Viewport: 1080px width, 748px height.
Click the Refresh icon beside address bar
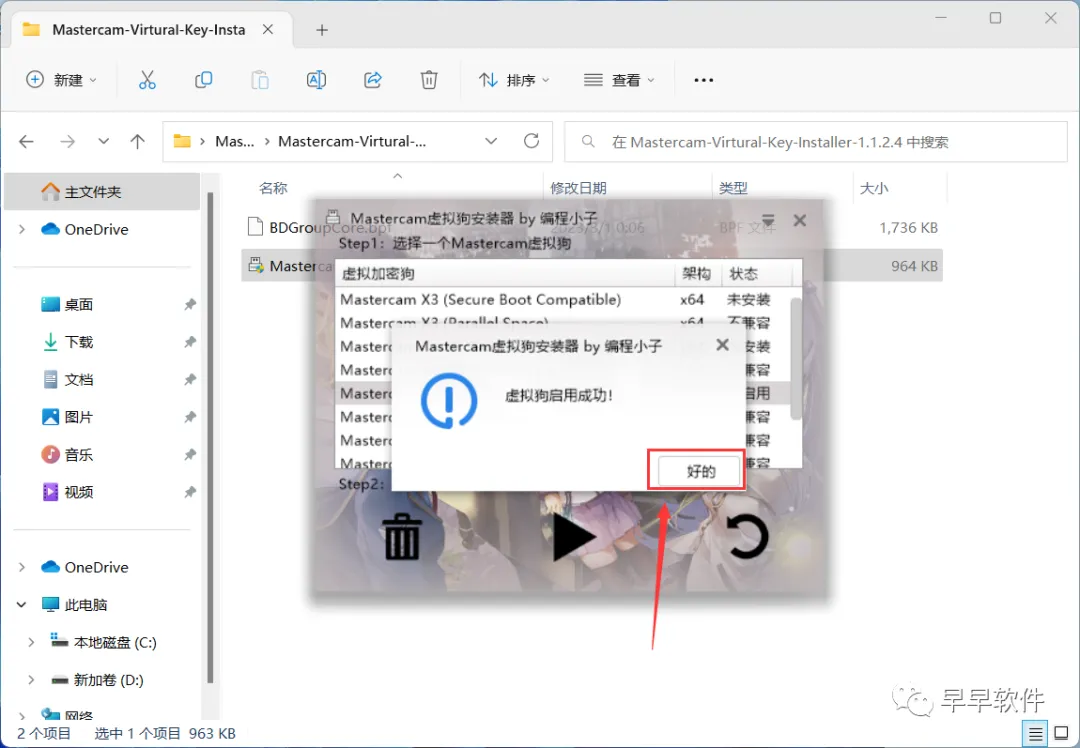531,141
